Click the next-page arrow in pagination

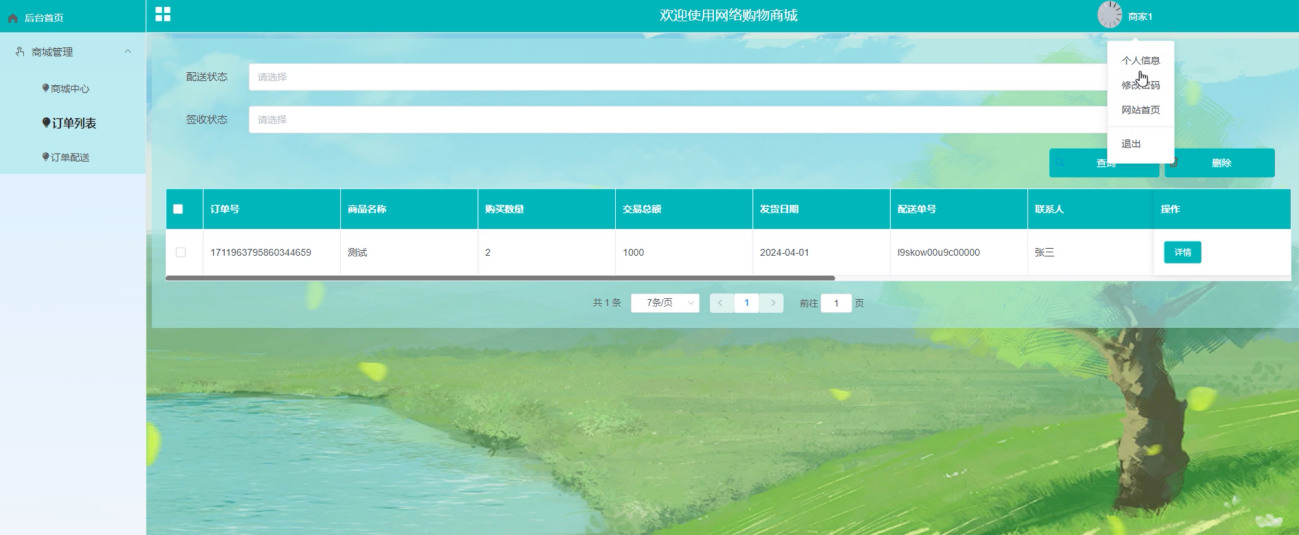[x=772, y=303]
